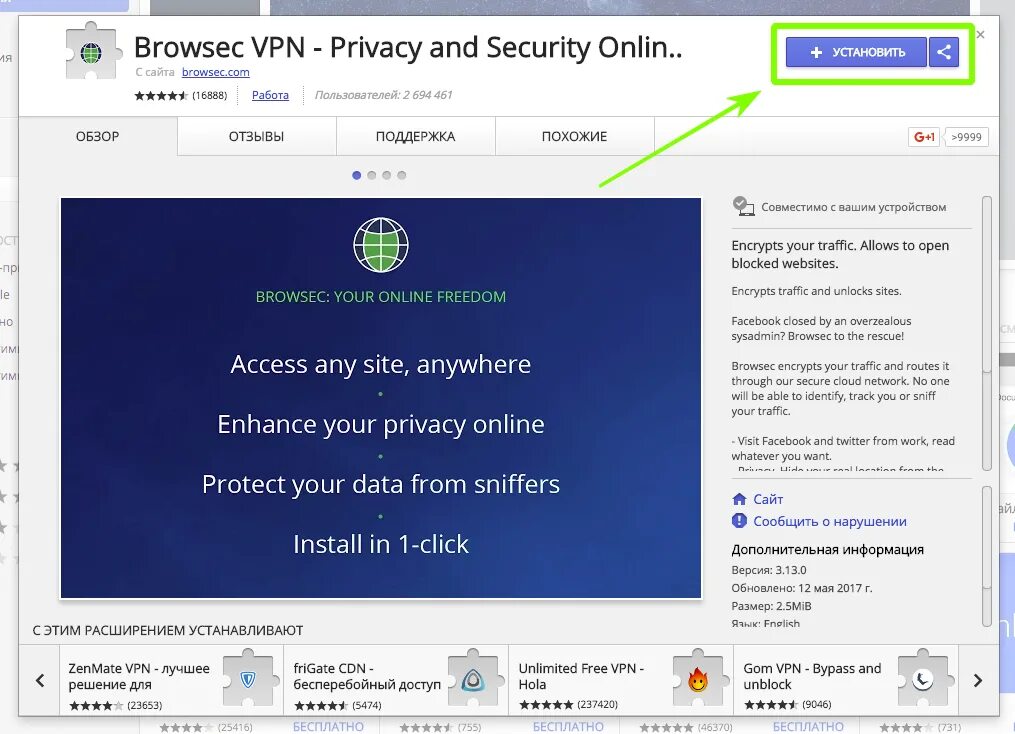The image size is (1015, 734).
Task: Open the Hola flame extension icon
Action: coord(697,679)
